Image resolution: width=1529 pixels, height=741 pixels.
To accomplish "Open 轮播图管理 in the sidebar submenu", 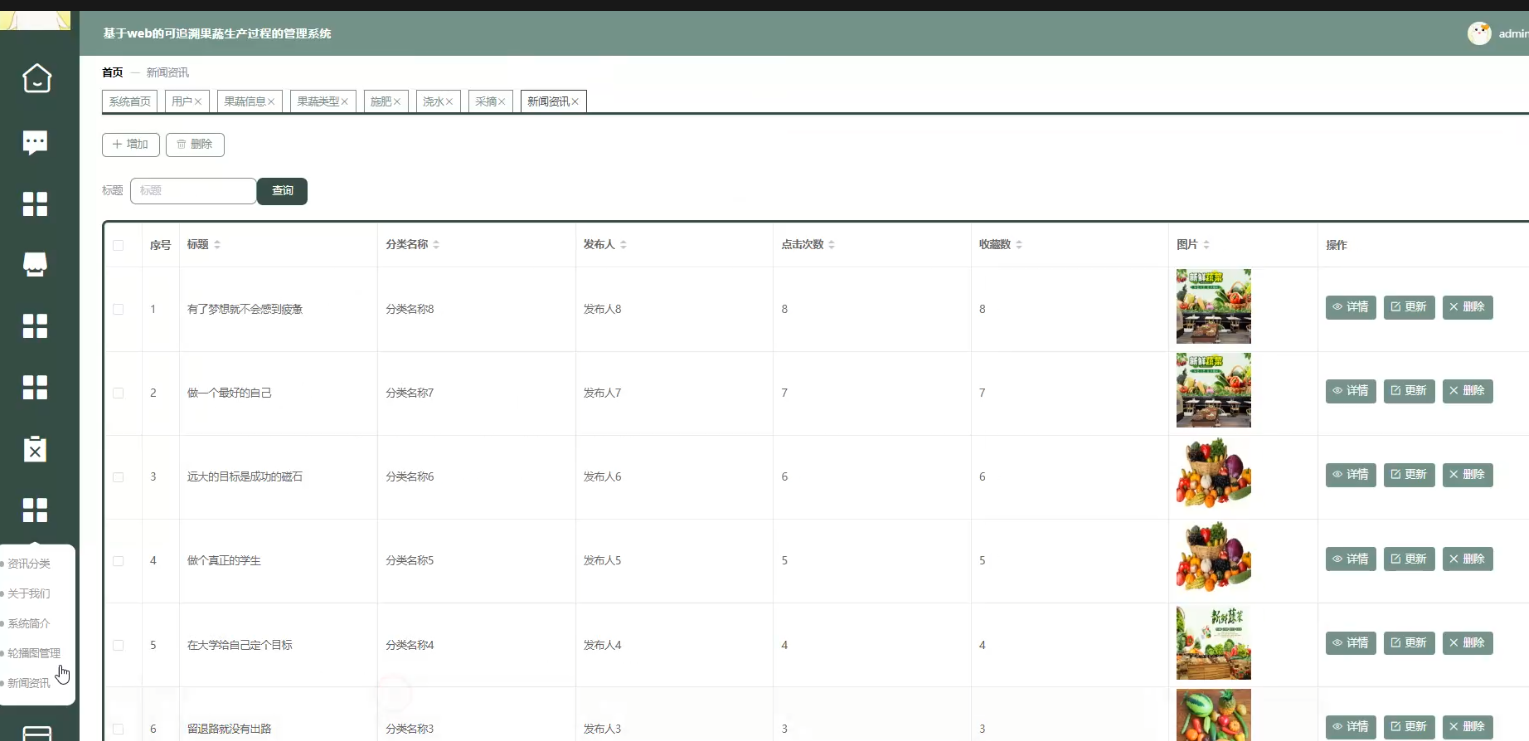I will point(34,653).
